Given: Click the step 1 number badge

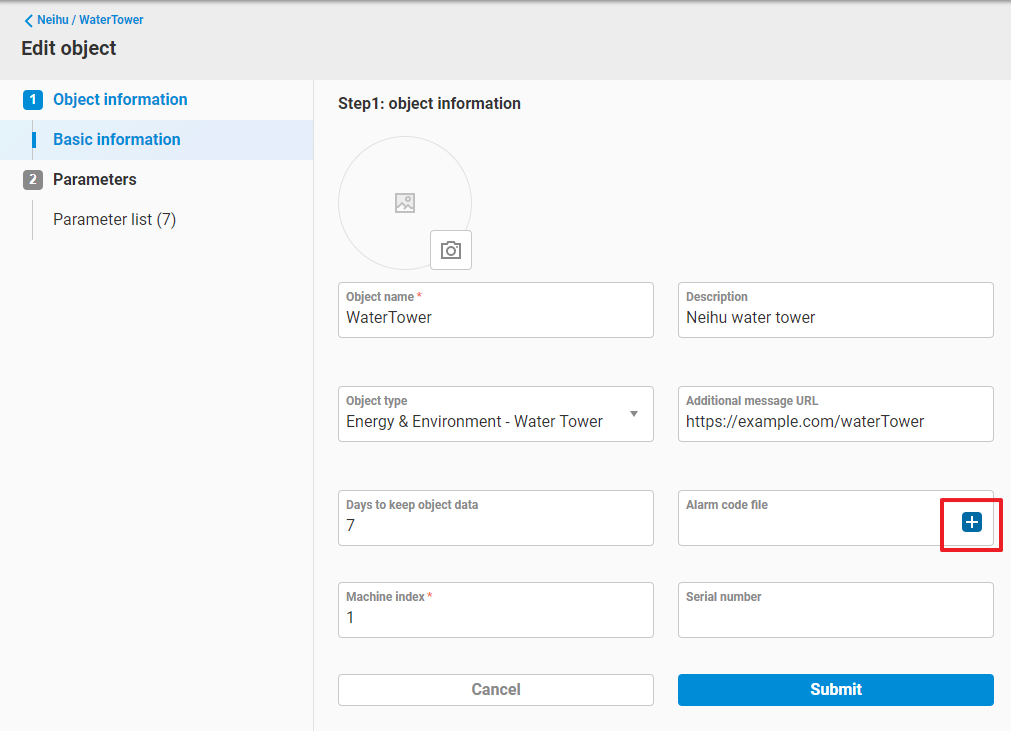Looking at the screenshot, I should [33, 100].
